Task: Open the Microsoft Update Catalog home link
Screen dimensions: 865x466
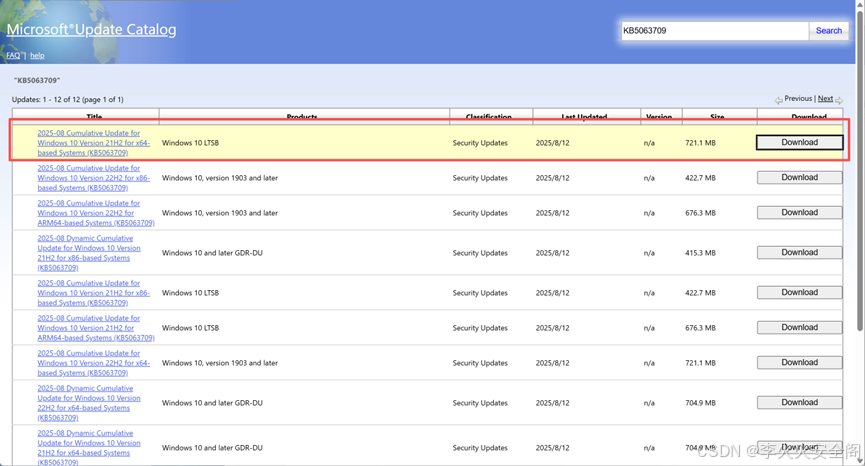Action: 92,29
